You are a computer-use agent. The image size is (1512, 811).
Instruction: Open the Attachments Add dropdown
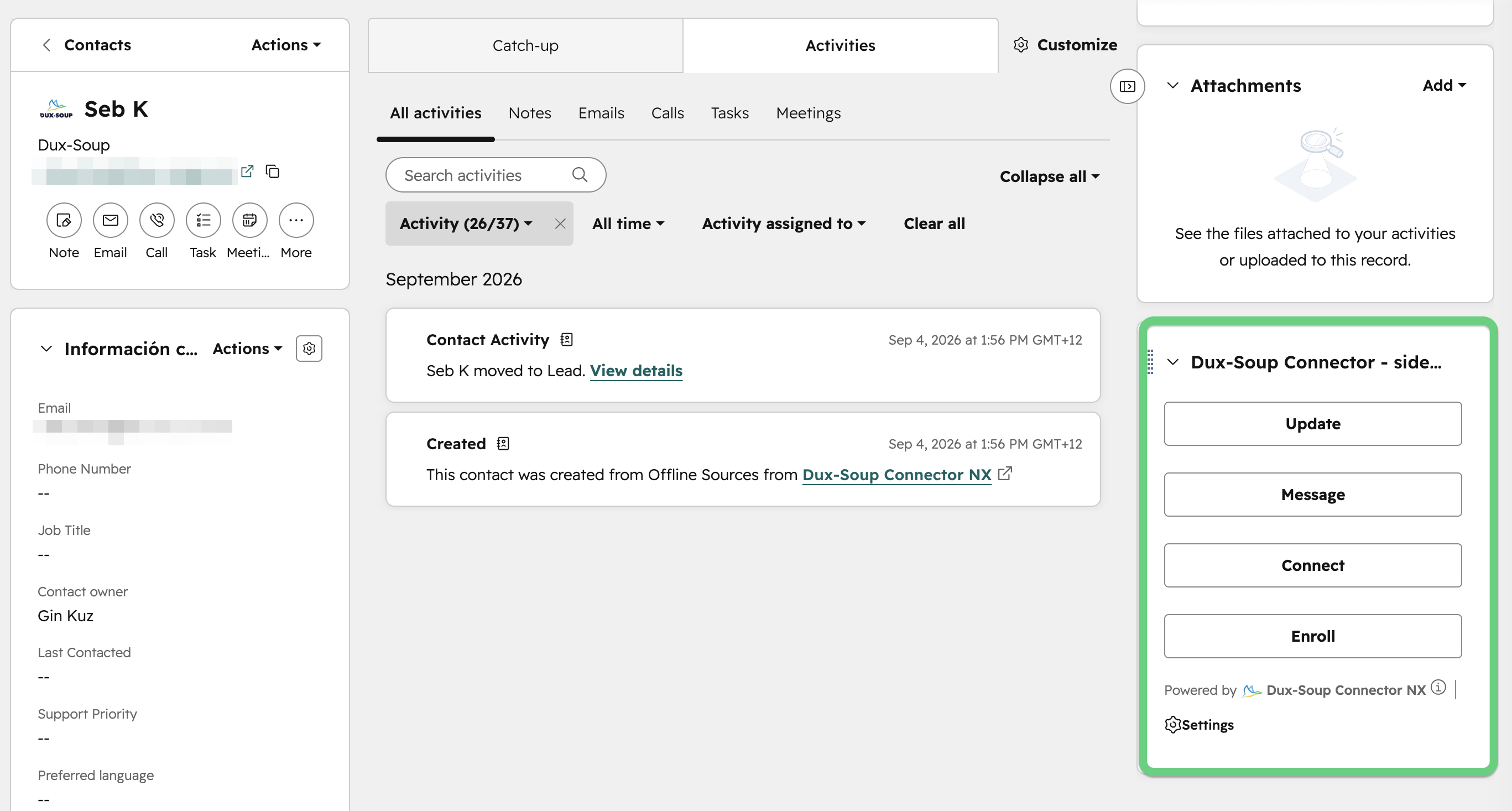(x=1444, y=85)
